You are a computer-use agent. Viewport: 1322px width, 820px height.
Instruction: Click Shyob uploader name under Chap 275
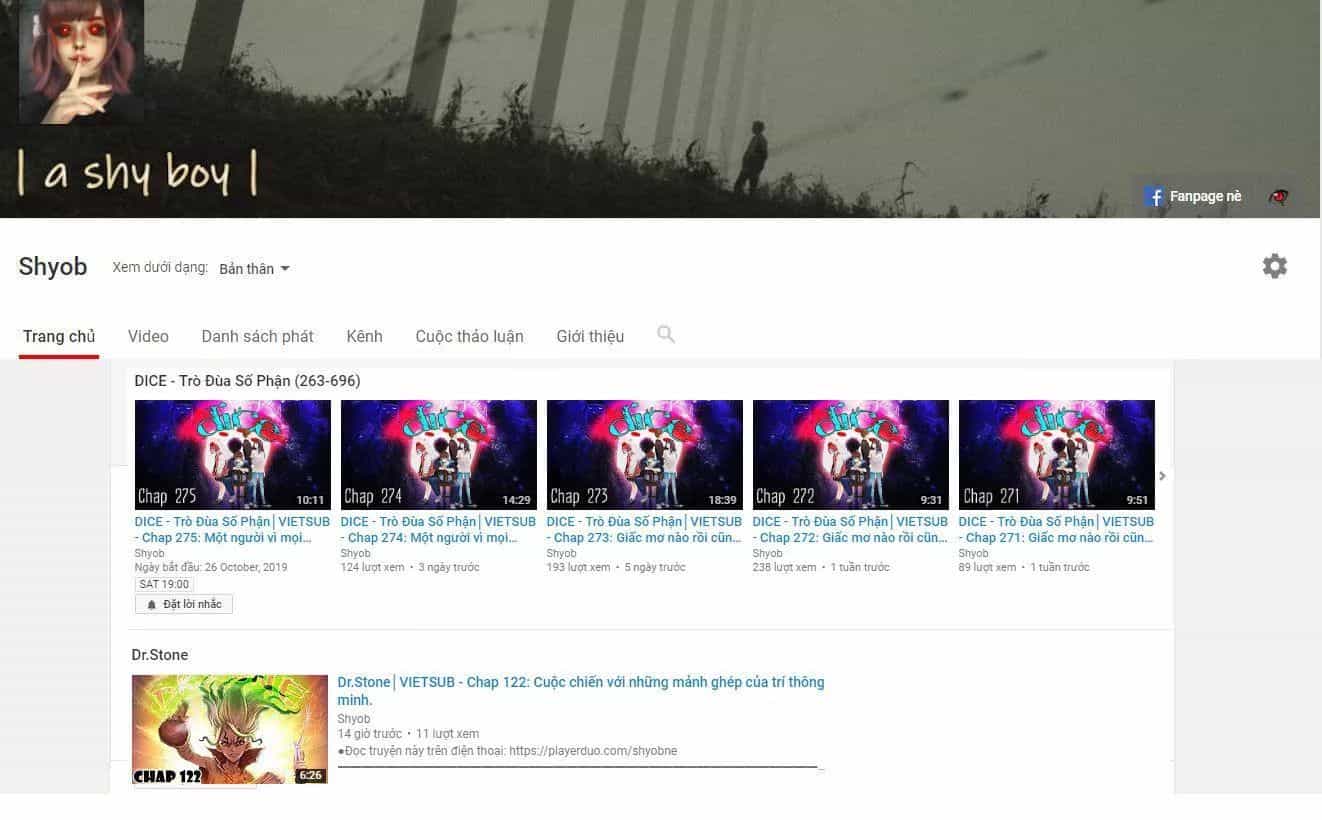point(149,553)
